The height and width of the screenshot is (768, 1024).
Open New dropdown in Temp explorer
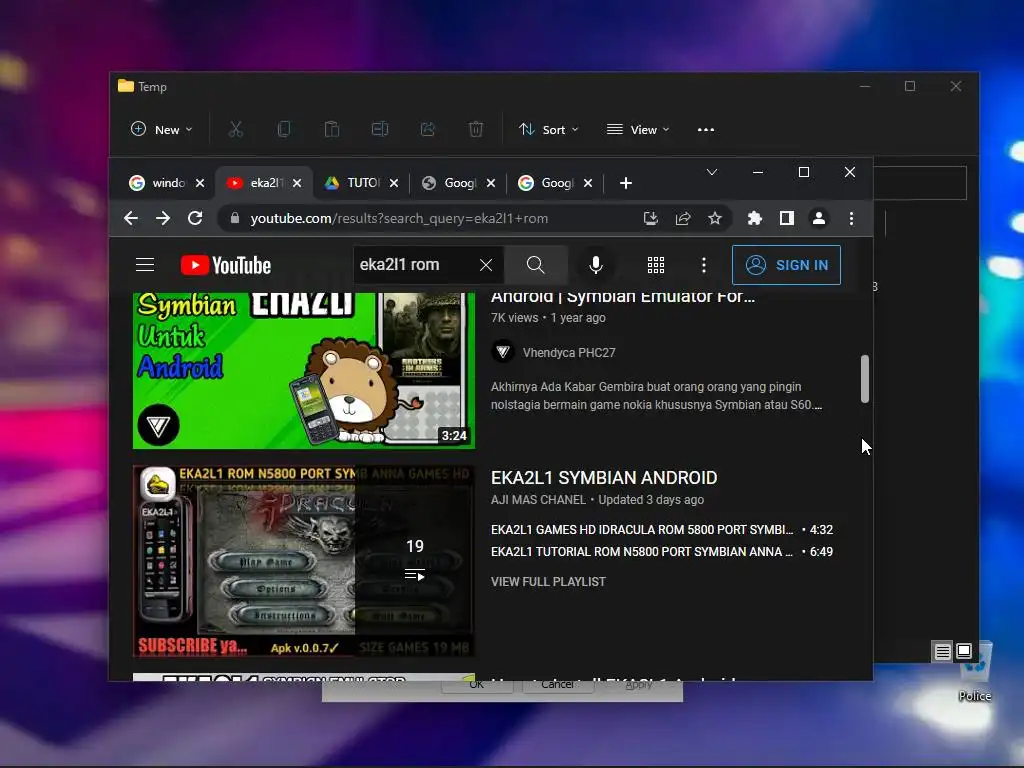pos(161,129)
